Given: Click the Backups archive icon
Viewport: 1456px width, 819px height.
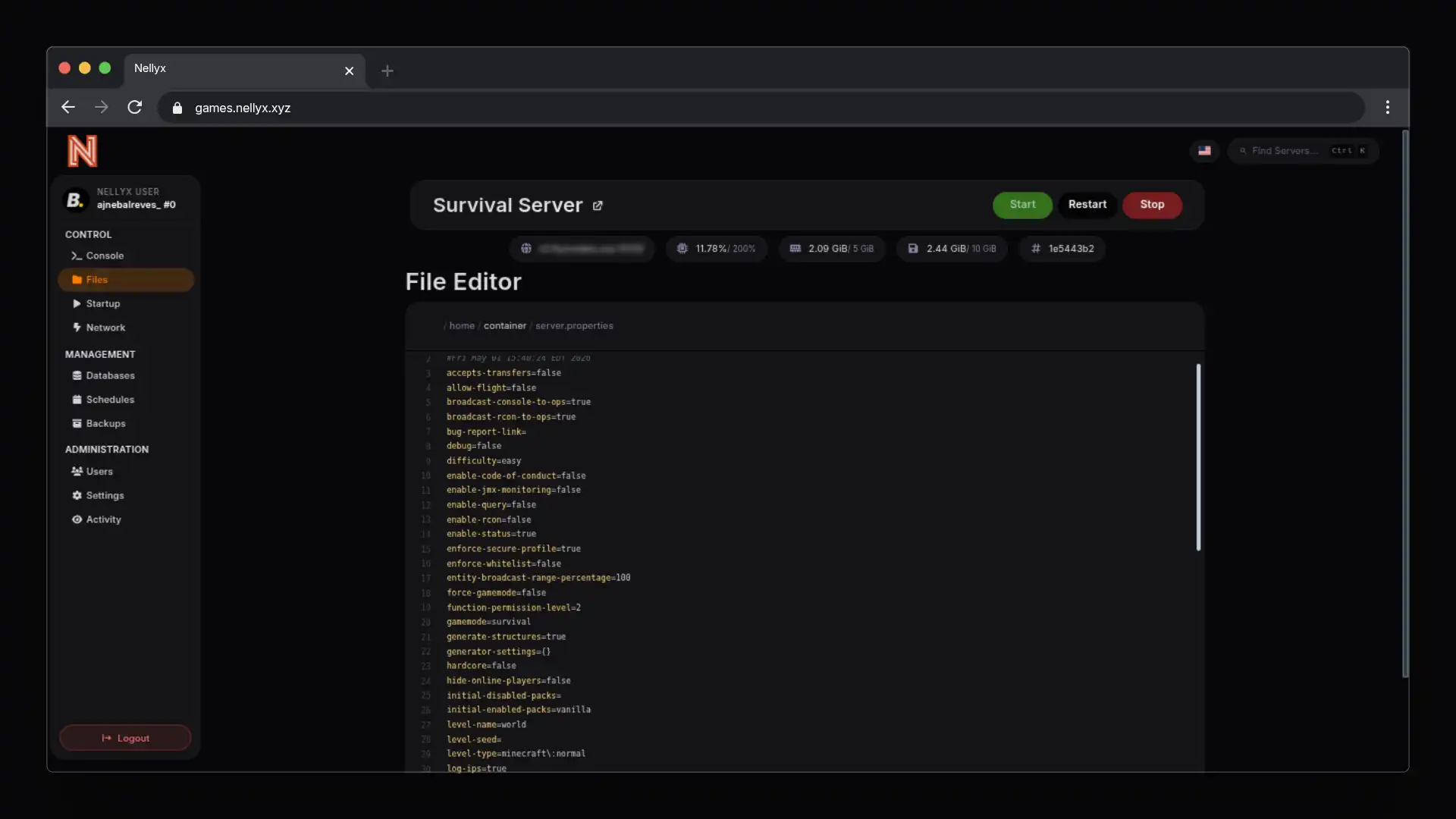Looking at the screenshot, I should click(77, 424).
